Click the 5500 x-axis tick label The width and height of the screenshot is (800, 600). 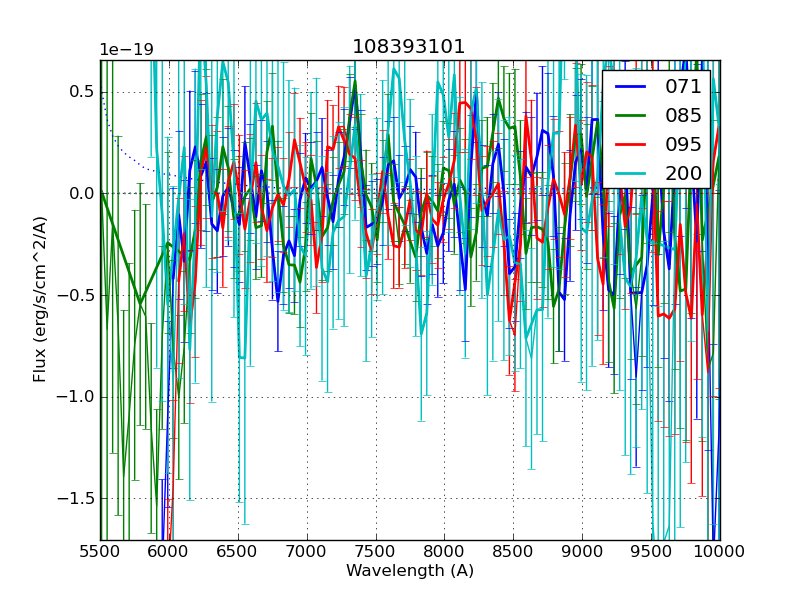click(x=100, y=551)
